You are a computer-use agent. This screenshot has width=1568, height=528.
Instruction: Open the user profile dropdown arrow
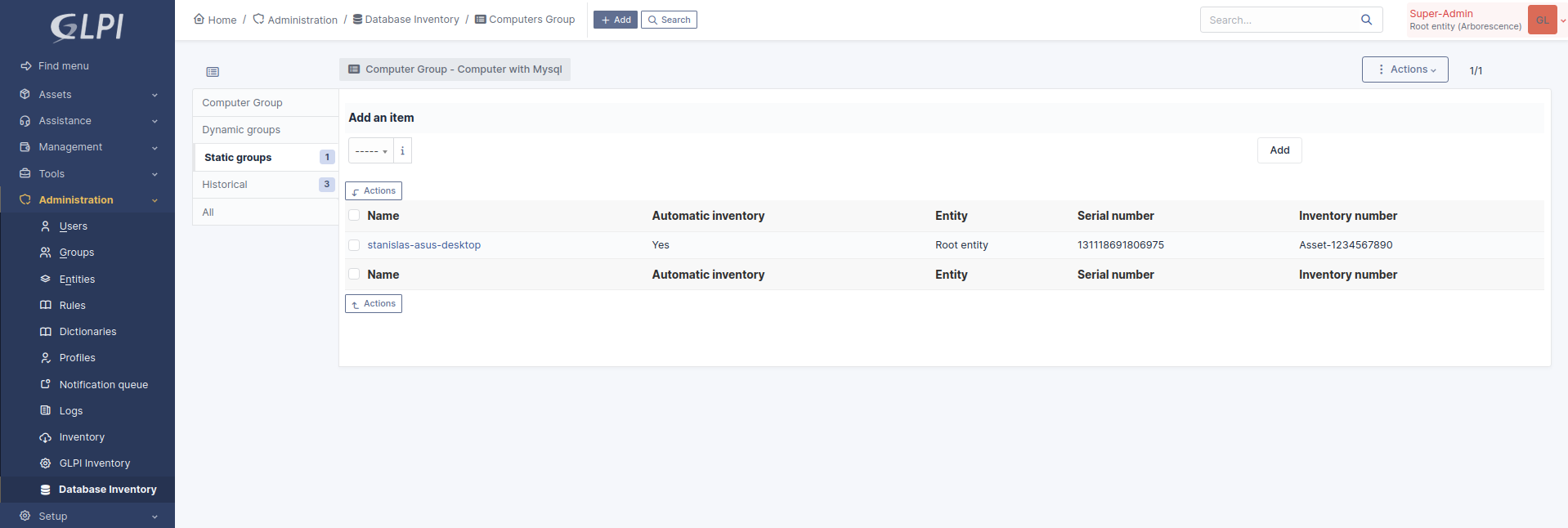tap(1562, 20)
